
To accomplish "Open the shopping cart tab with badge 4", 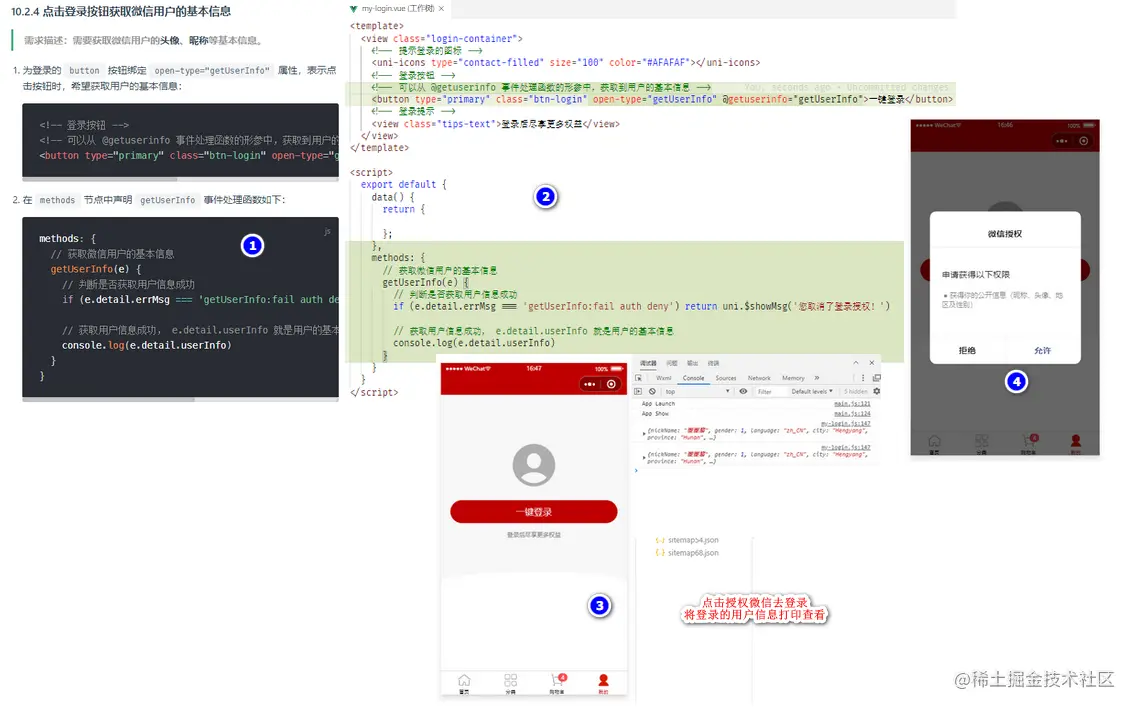I will click(557, 683).
